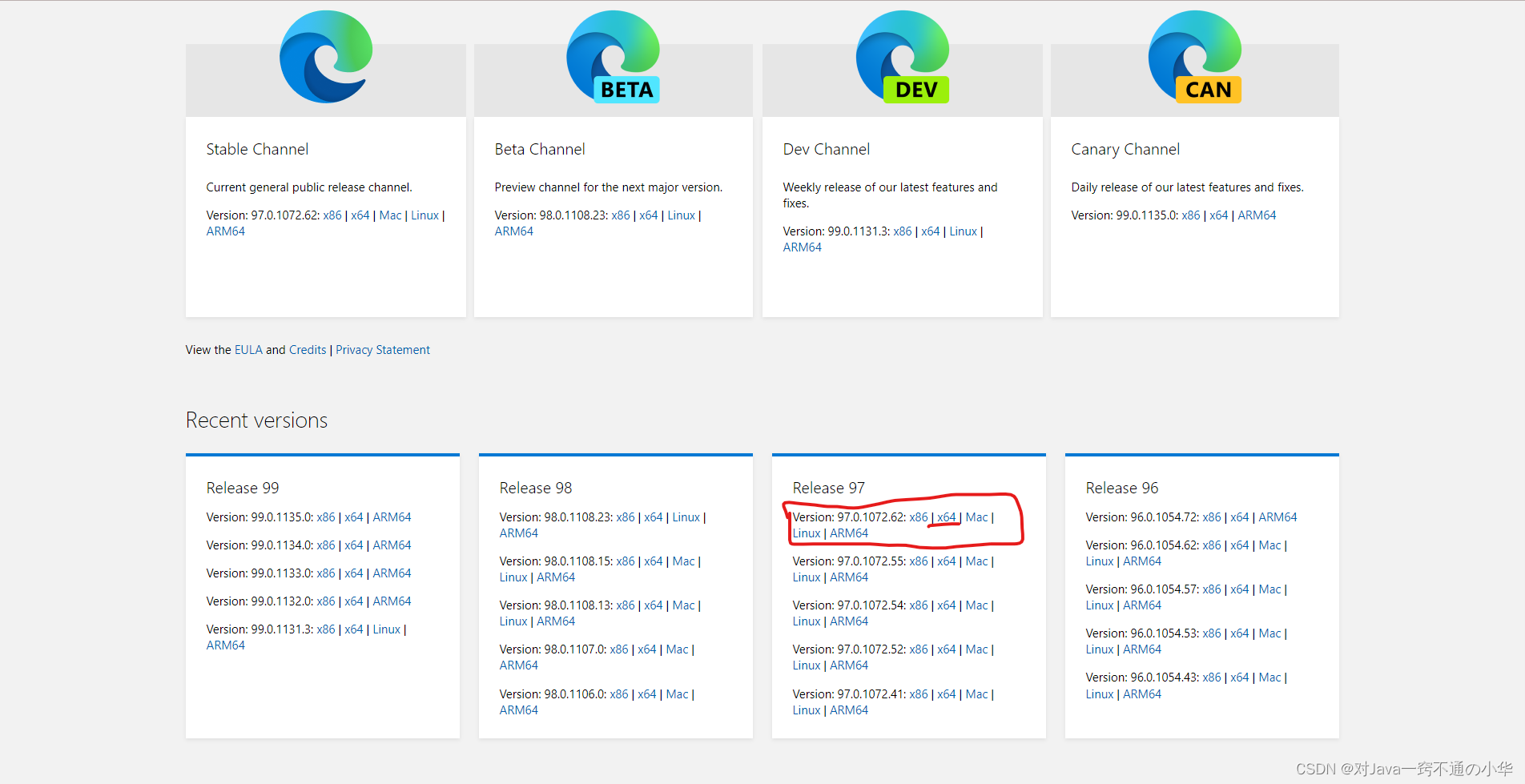Download Canary Channel x64 driver
1525x784 pixels.
click(1219, 215)
